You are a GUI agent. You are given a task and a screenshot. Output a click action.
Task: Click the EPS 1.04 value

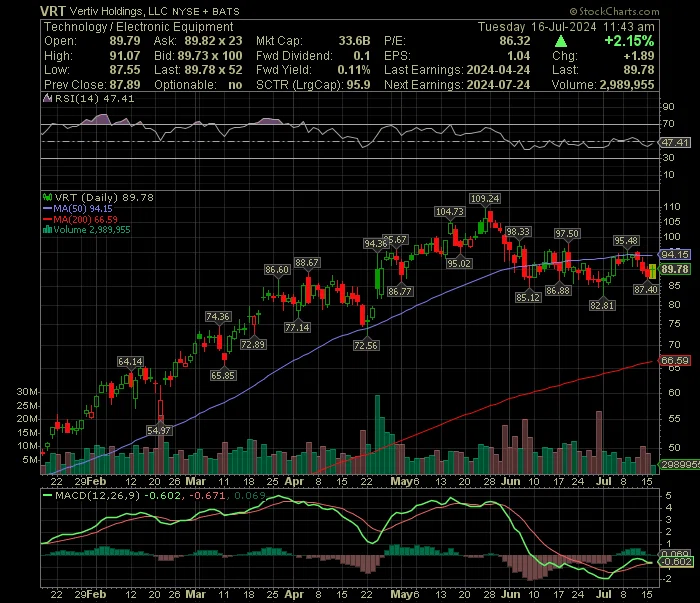(519, 56)
